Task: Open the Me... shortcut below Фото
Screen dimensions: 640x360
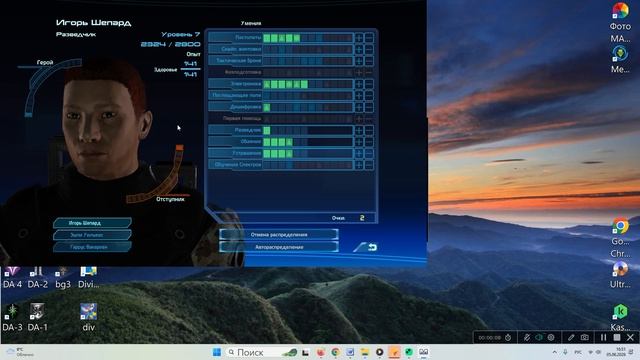Action: click(620, 60)
